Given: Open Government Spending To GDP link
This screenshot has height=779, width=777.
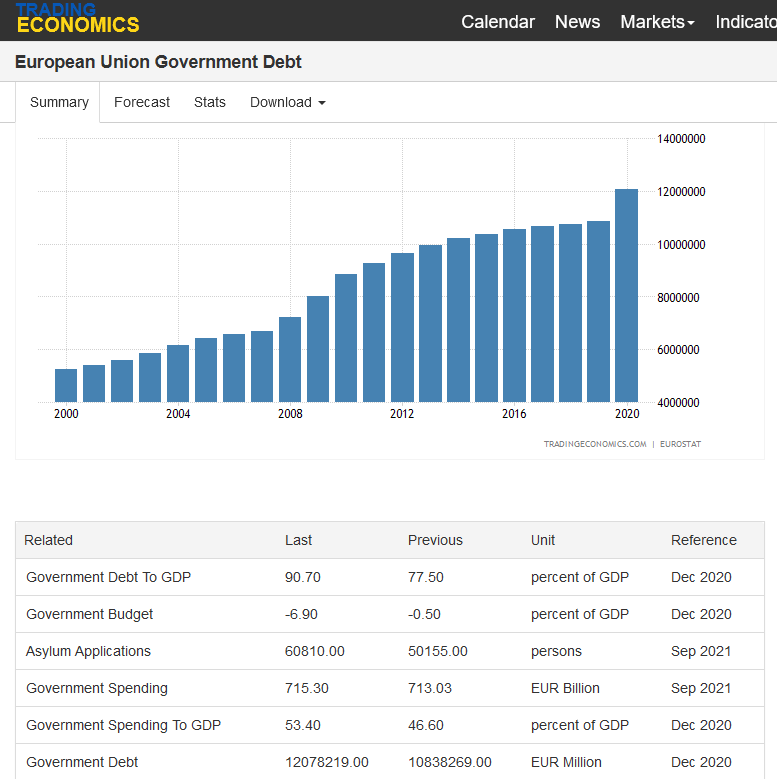Looking at the screenshot, I should [123, 725].
